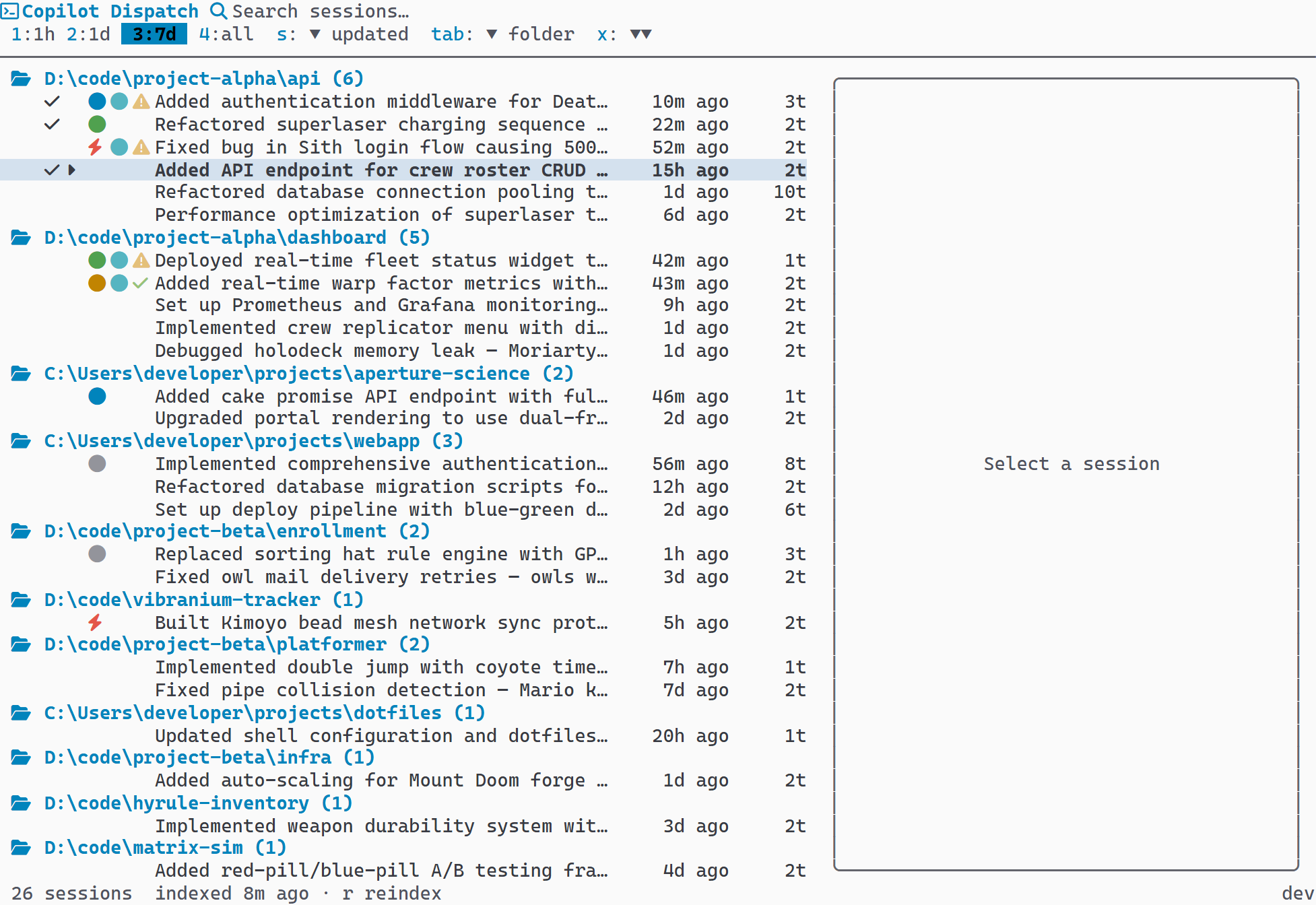This screenshot has height=905, width=1316.
Task: Click gray status dot on comprehensive authentication row
Action: (x=97, y=464)
